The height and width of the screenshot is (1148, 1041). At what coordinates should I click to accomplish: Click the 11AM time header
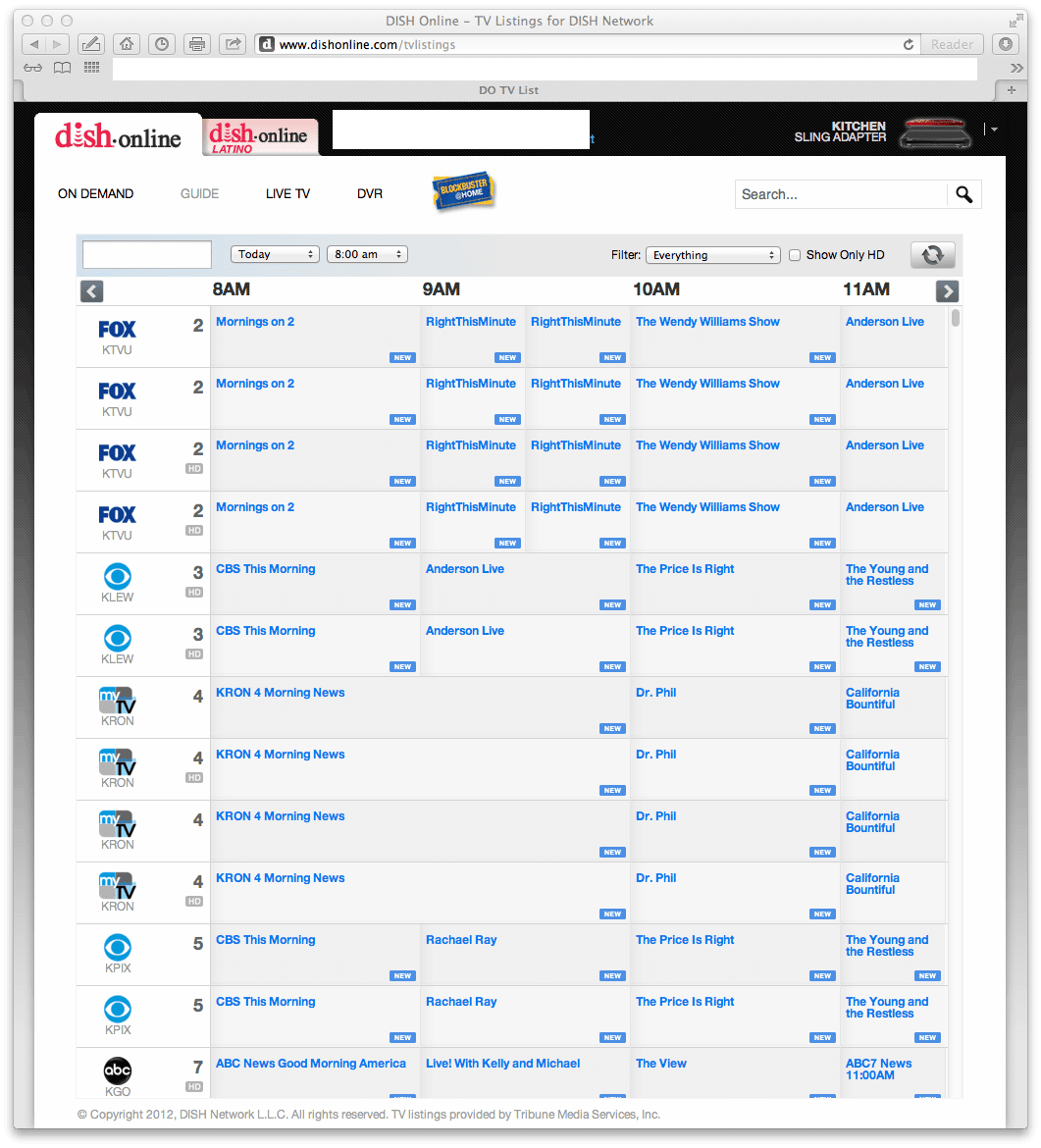(x=866, y=289)
